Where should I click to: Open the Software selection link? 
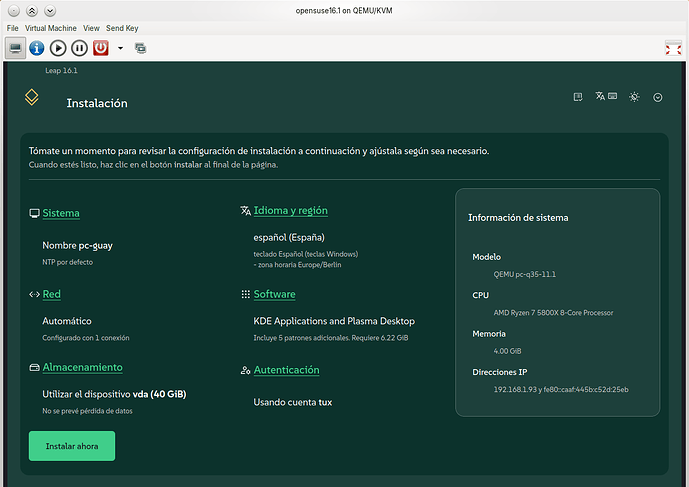275,294
